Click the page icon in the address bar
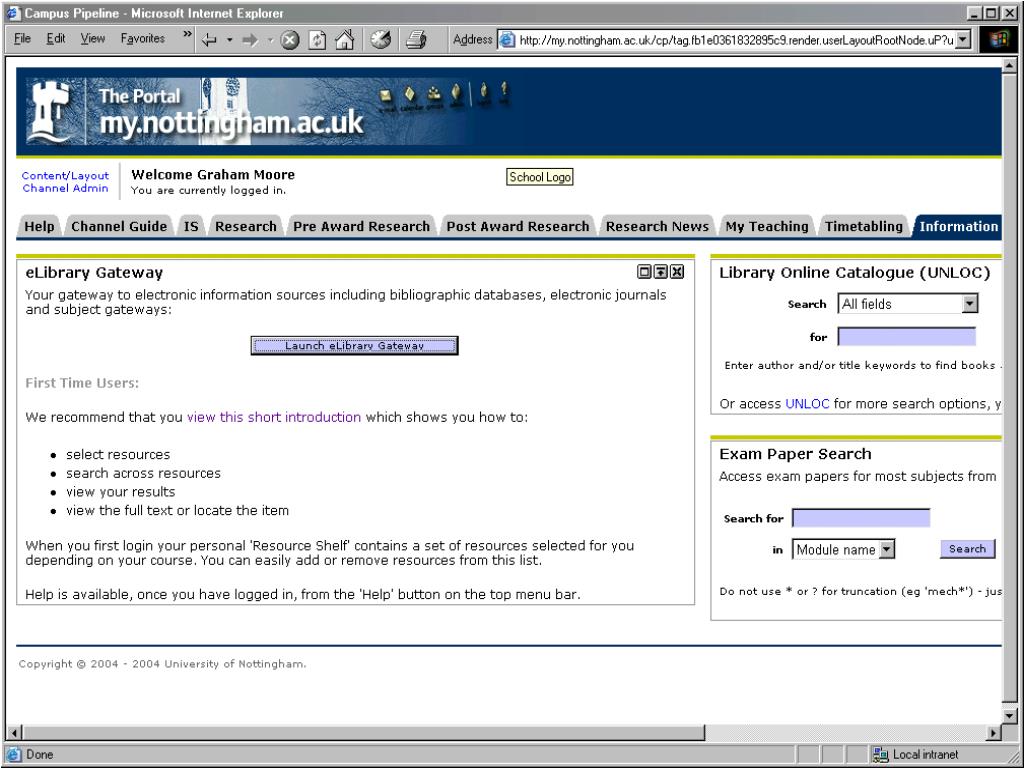Image resolution: width=1024 pixels, height=768 pixels. (x=507, y=40)
